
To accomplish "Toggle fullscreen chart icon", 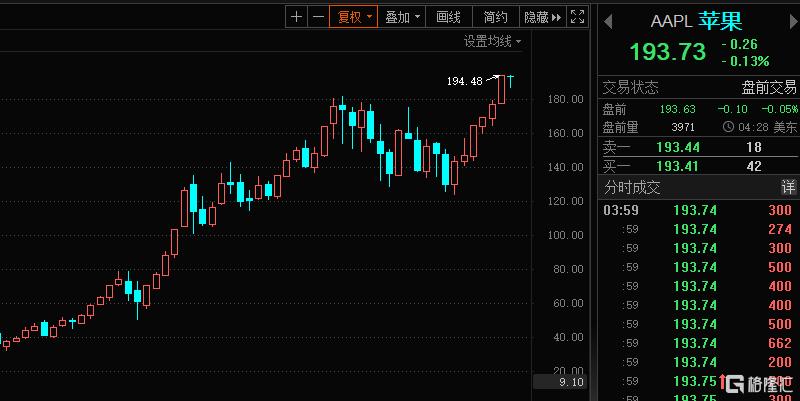I will (x=577, y=17).
